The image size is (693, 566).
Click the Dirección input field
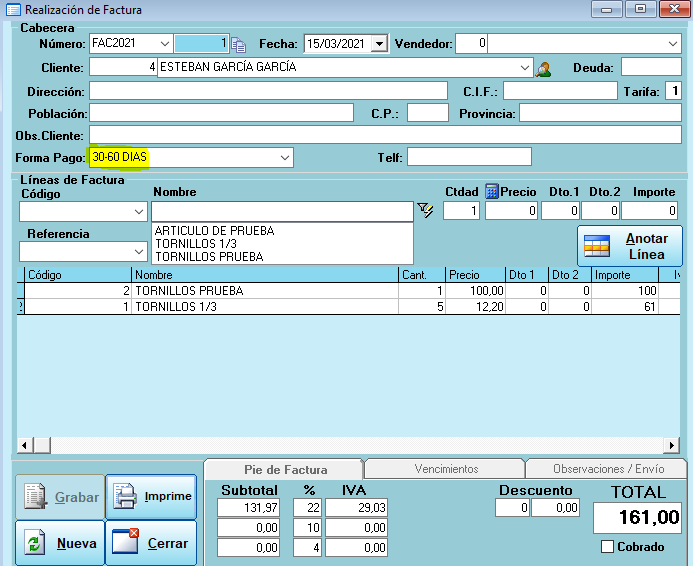(268, 91)
